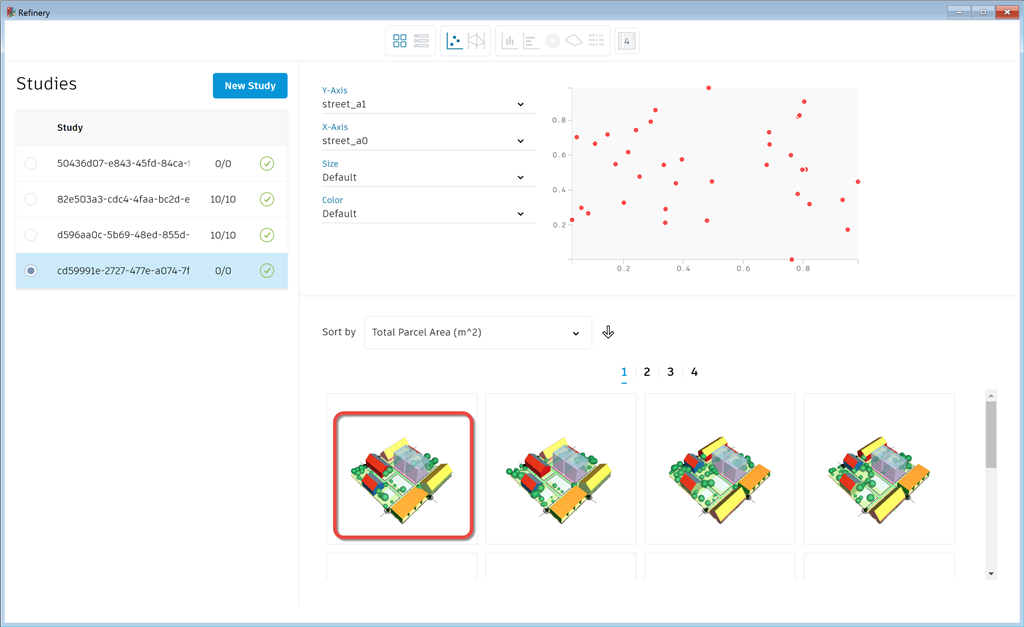The height and width of the screenshot is (627, 1024).
Task: Select radio button for study 82e503a3
Action: [31, 199]
